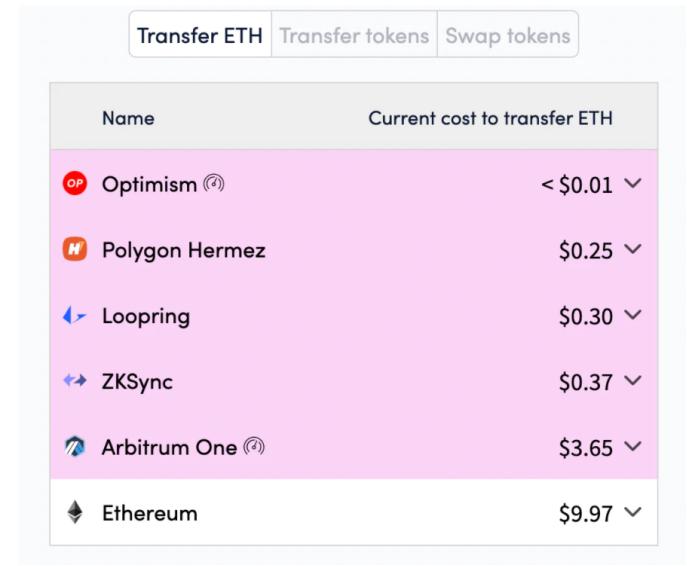Screen dimensions: 687x566
Task: Expand the Optimism row chevron
Action: [631, 185]
